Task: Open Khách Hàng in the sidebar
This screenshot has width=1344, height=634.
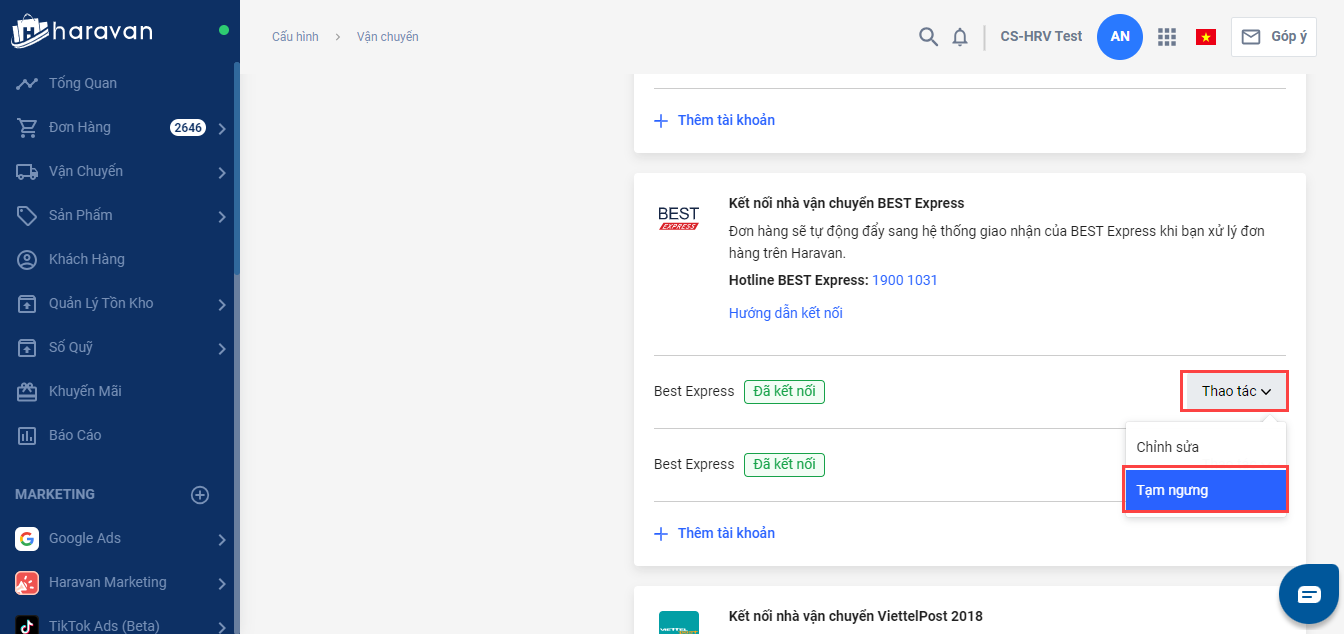Action: click(x=87, y=259)
